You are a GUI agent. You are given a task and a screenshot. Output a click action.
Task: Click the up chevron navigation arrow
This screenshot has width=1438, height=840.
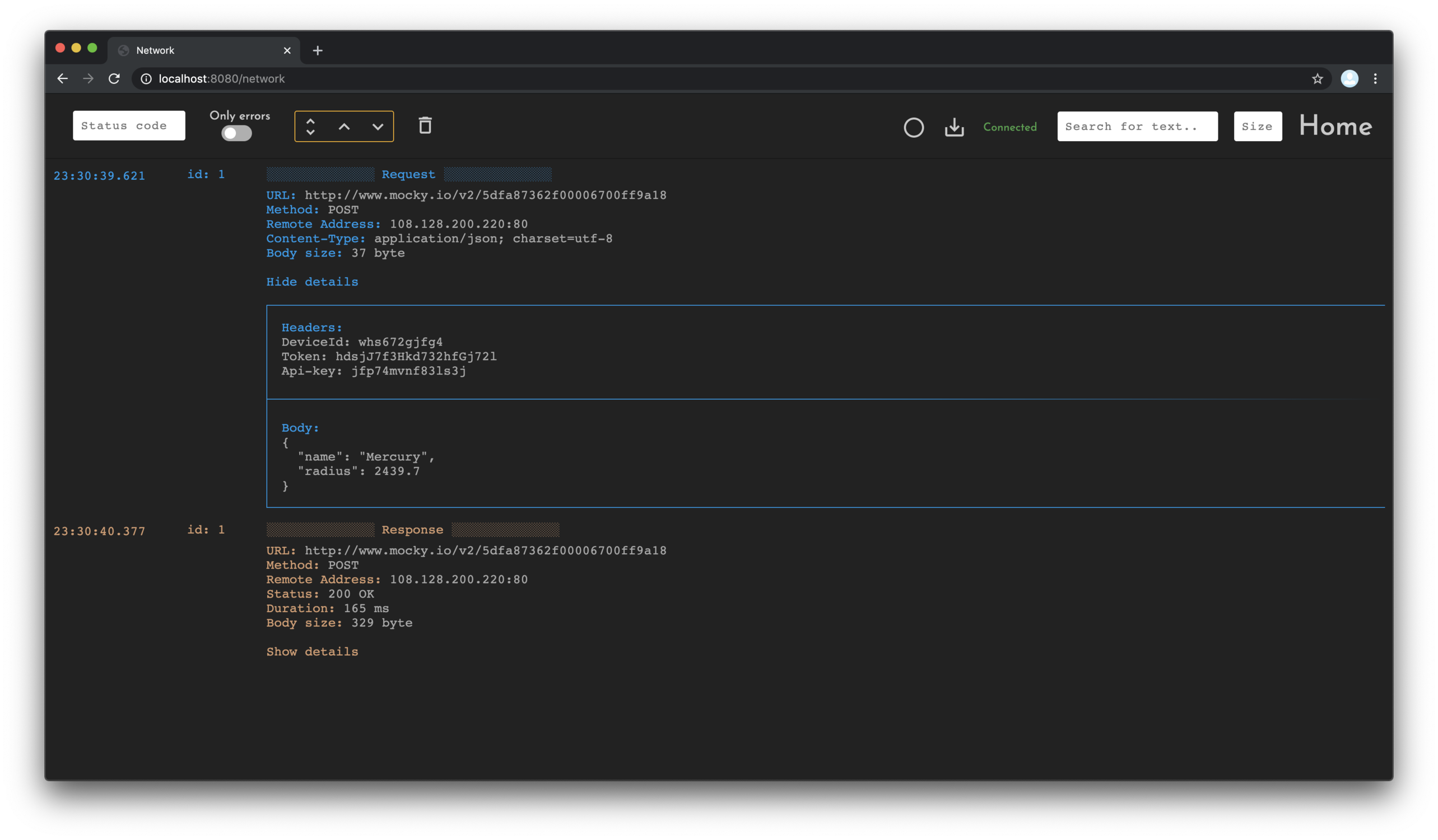[344, 127]
